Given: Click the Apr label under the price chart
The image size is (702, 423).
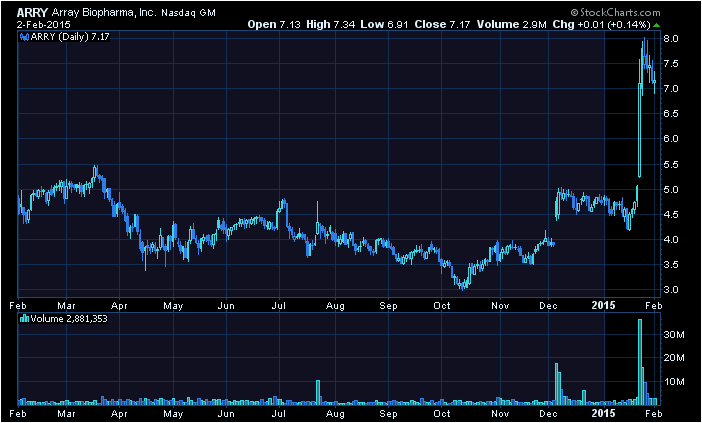Looking at the screenshot, I should click(119, 306).
